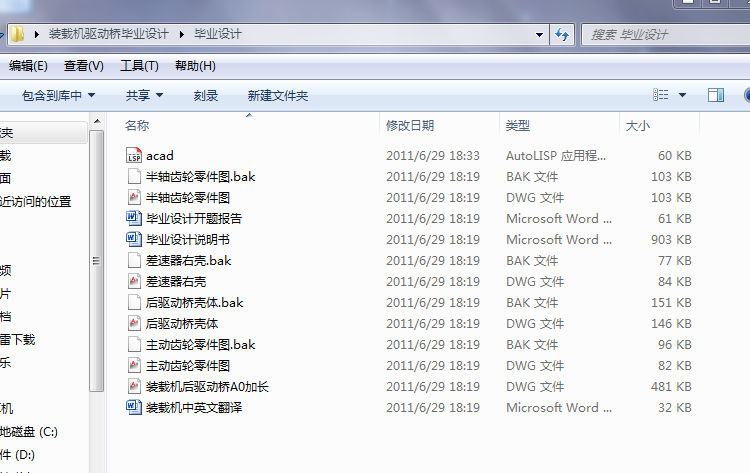This screenshot has width=750, height=473.
Task: Click the DWG icon of 主动齿轮零件图
Action: 134,366
